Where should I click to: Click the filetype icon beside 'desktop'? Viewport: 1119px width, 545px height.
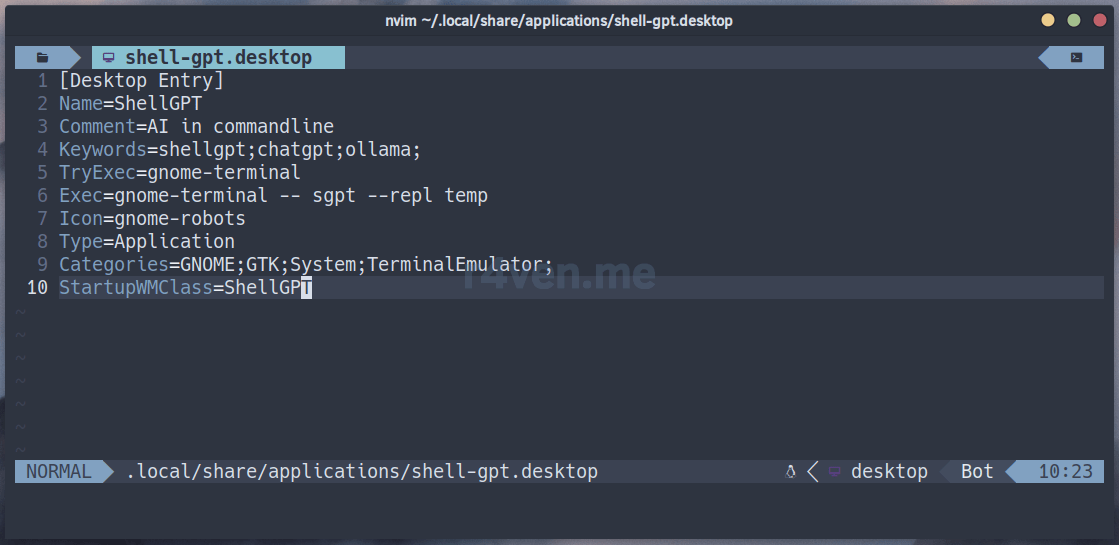coord(834,472)
